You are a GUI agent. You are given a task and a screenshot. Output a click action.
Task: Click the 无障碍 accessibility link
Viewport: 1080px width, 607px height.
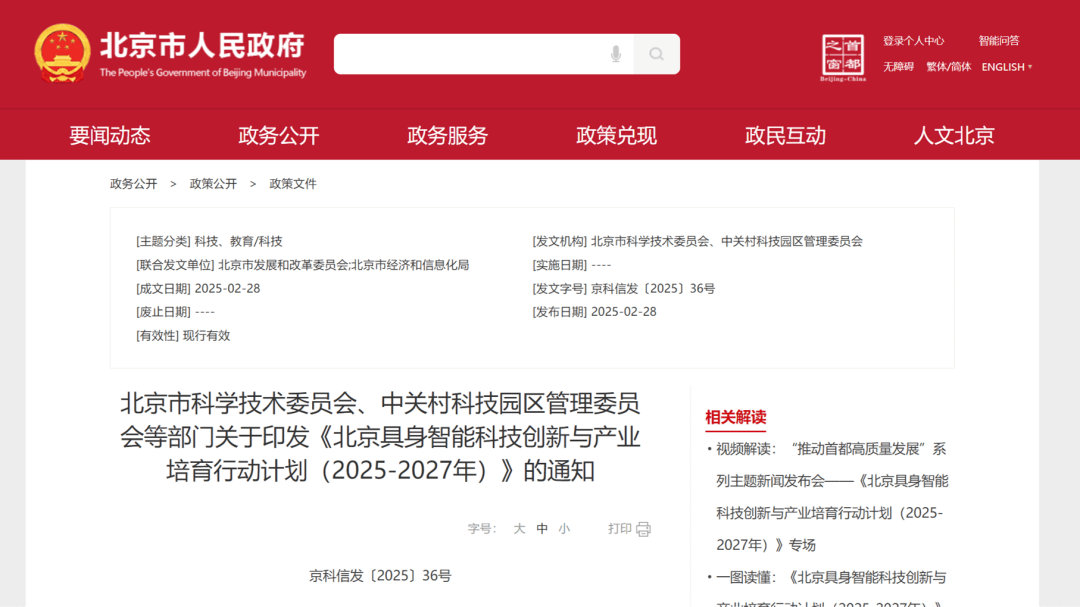click(898, 67)
